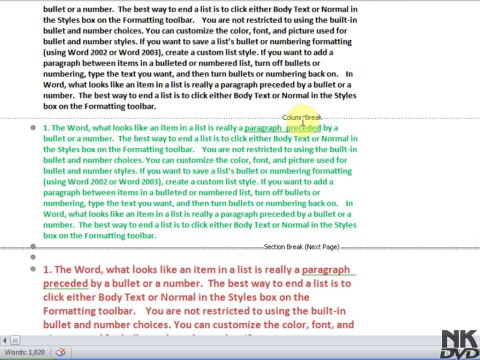Click the proofing errors icon in status bar
This screenshot has width=480, height=360.
coord(61,352)
